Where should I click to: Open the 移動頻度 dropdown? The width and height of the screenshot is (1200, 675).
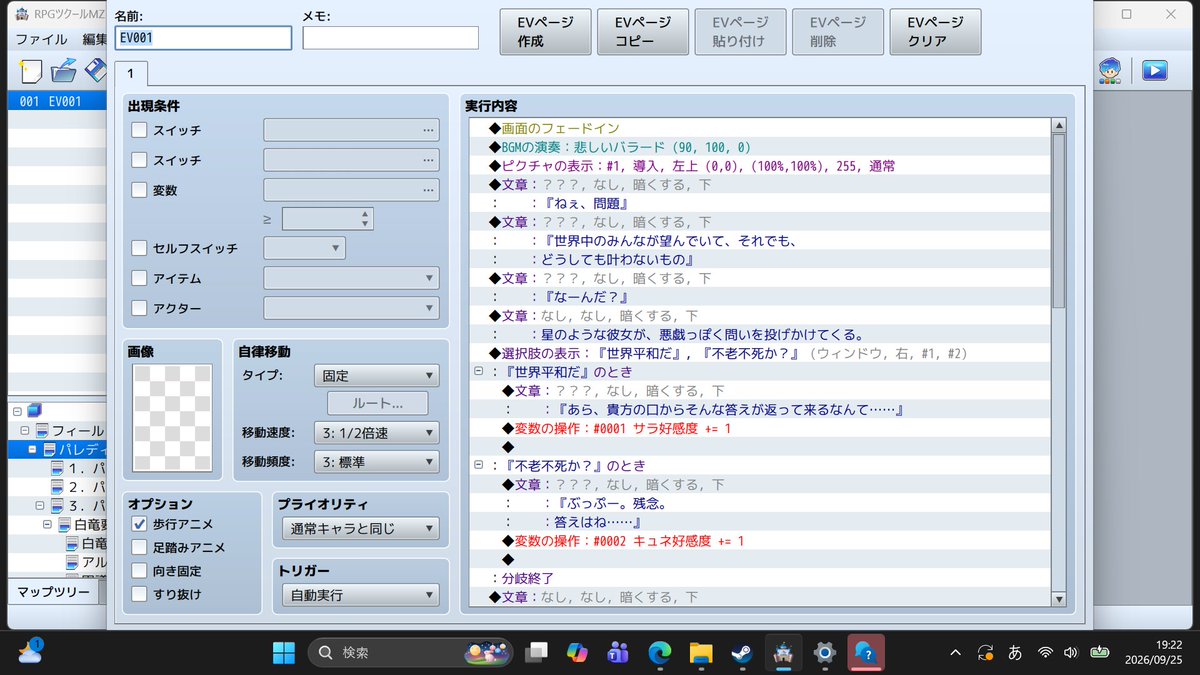[376, 461]
